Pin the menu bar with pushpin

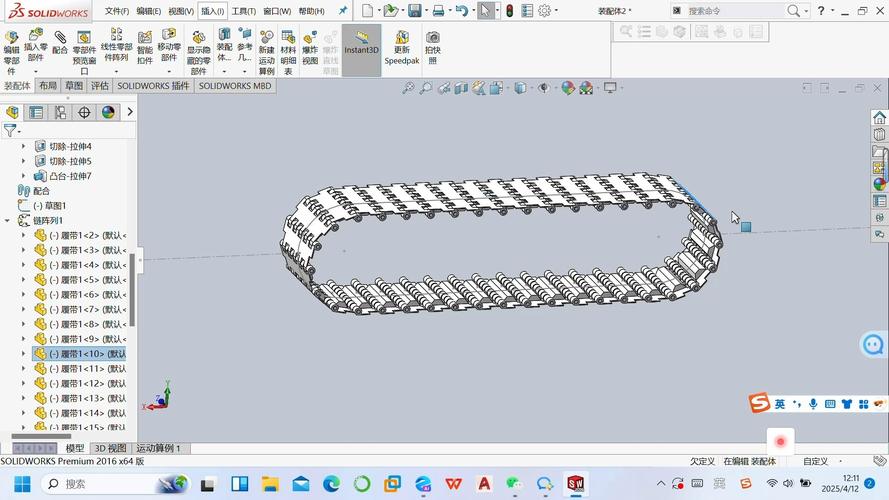pos(343,11)
